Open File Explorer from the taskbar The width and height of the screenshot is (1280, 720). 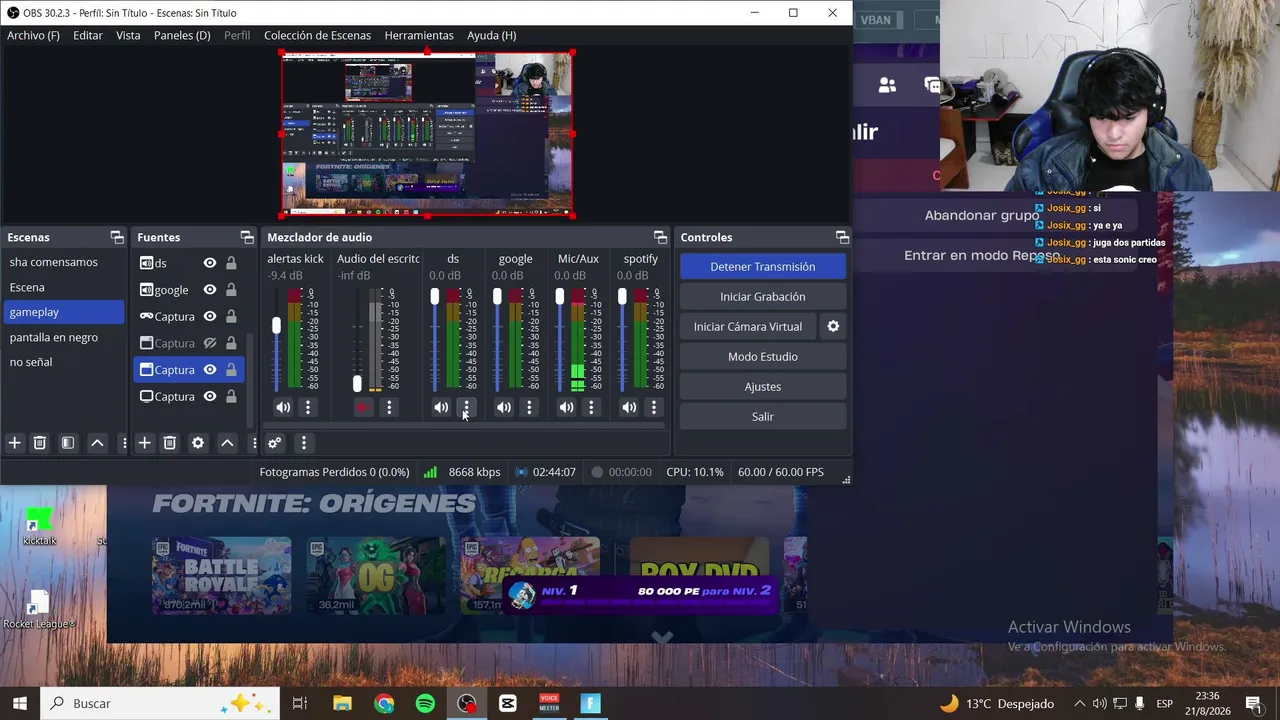(342, 704)
